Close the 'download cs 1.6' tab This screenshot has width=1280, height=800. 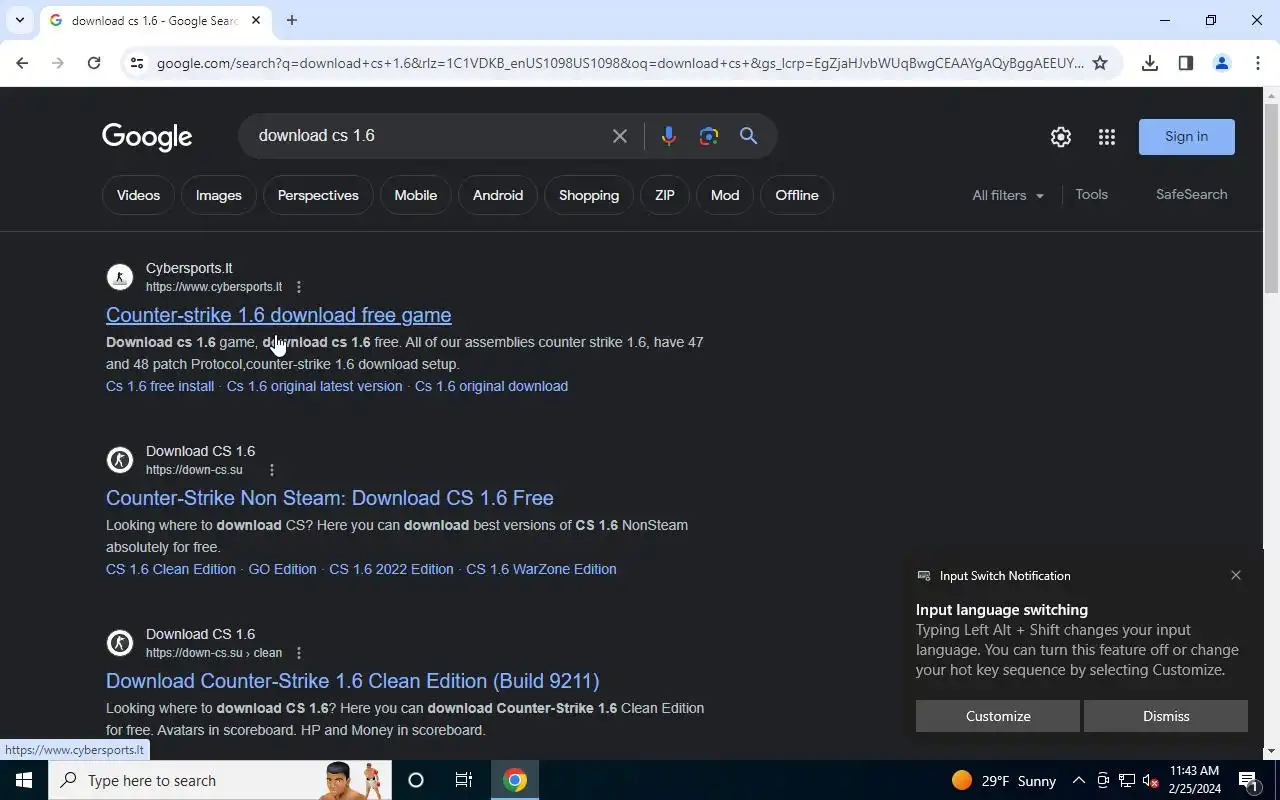[256, 20]
